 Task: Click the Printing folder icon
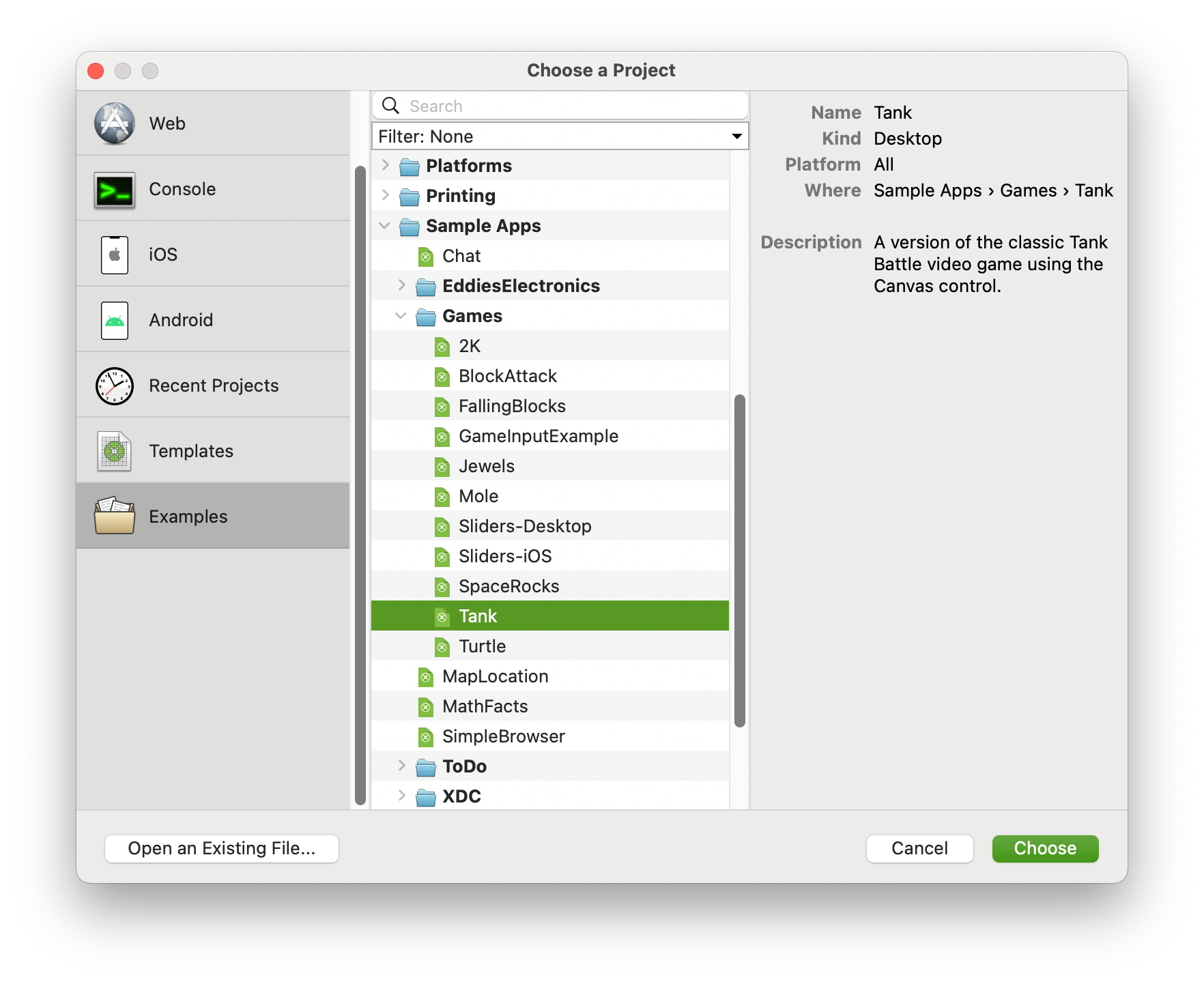(409, 197)
